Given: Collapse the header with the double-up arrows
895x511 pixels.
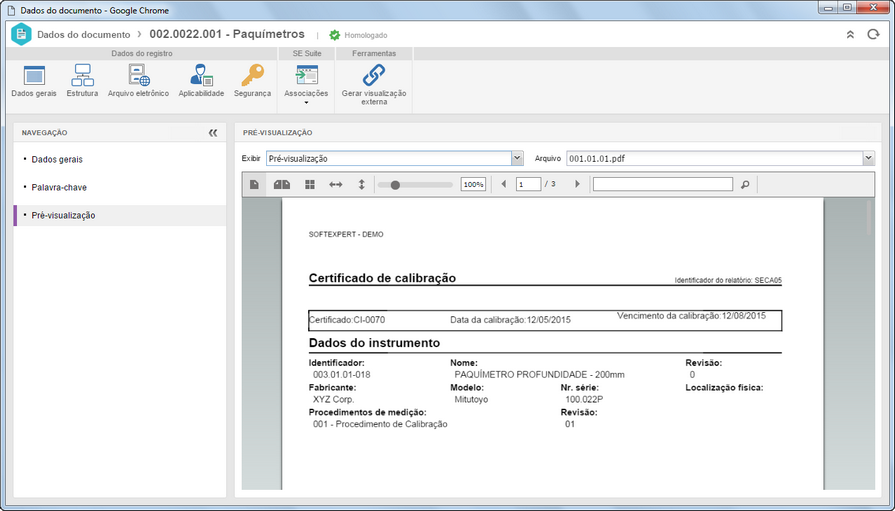Looking at the screenshot, I should [x=850, y=34].
